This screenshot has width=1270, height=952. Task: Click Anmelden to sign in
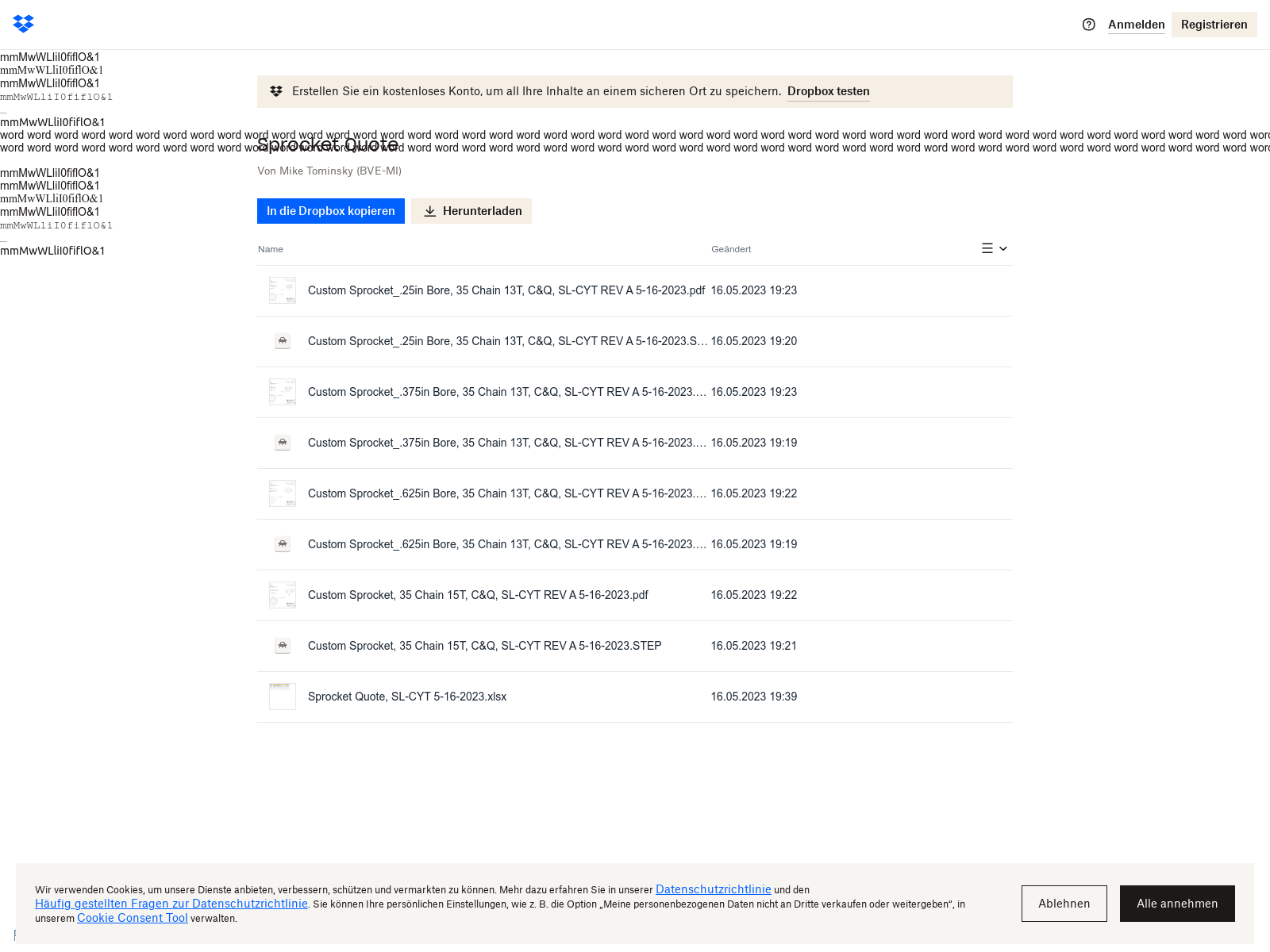pos(1137,25)
